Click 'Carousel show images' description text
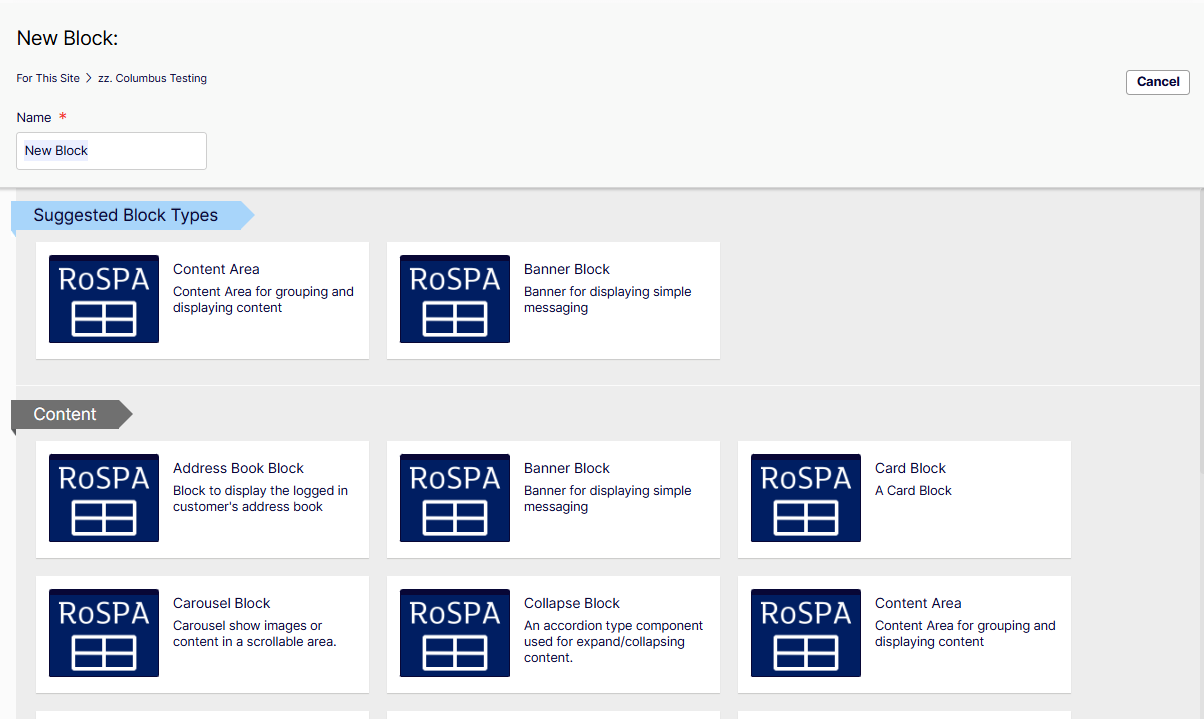 (x=255, y=634)
